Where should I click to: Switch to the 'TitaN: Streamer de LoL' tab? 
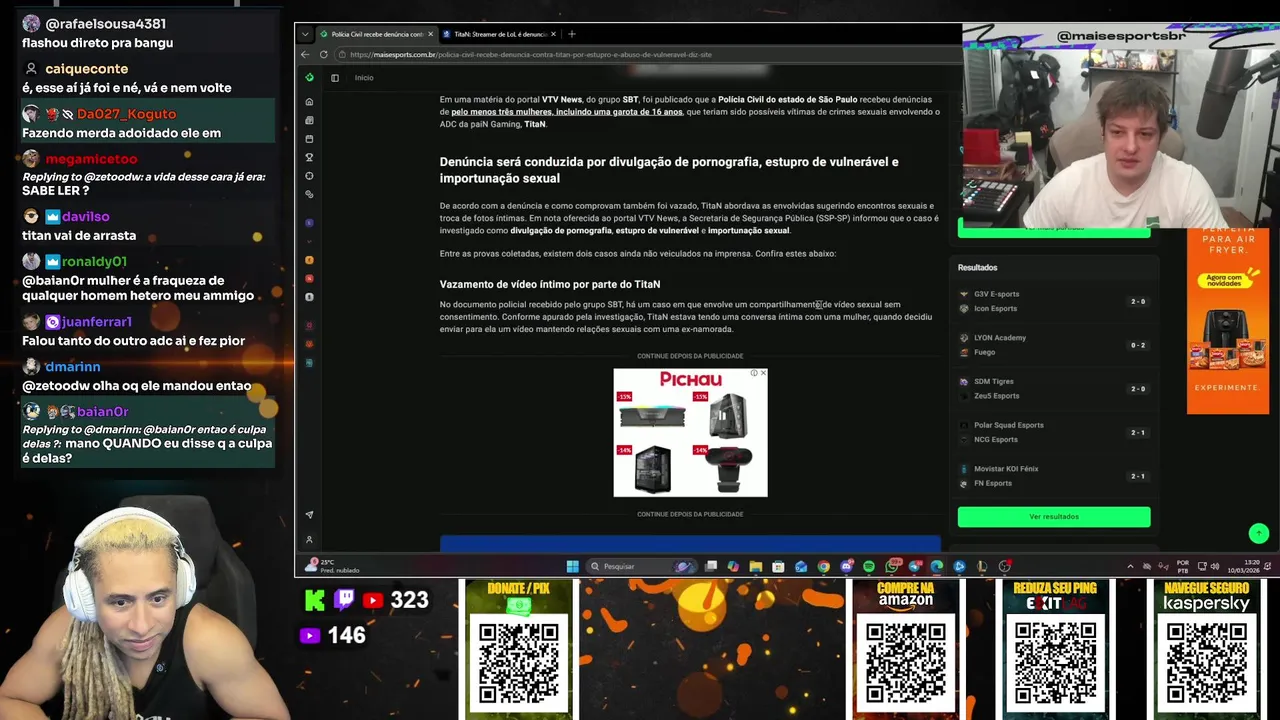(x=497, y=34)
